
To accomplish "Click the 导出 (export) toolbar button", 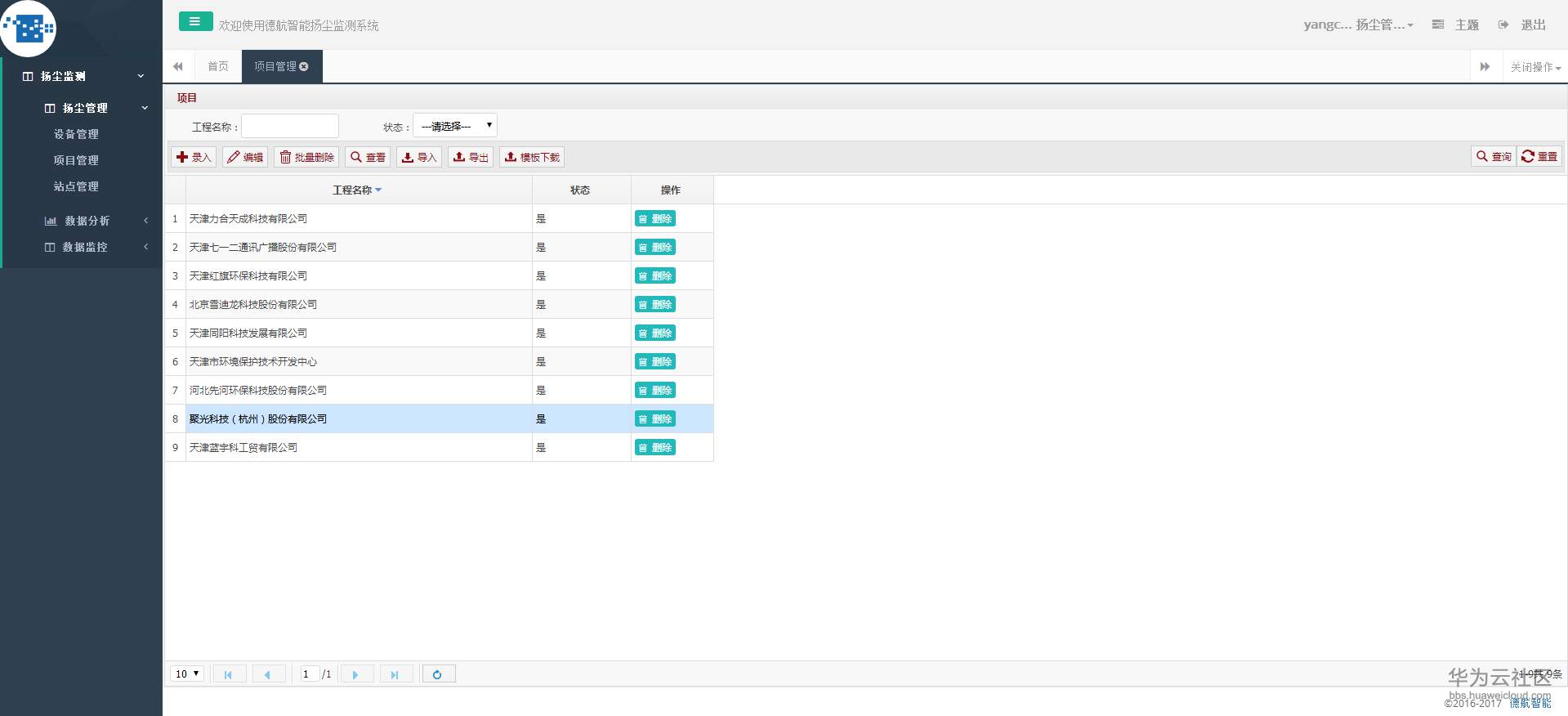I will point(471,157).
